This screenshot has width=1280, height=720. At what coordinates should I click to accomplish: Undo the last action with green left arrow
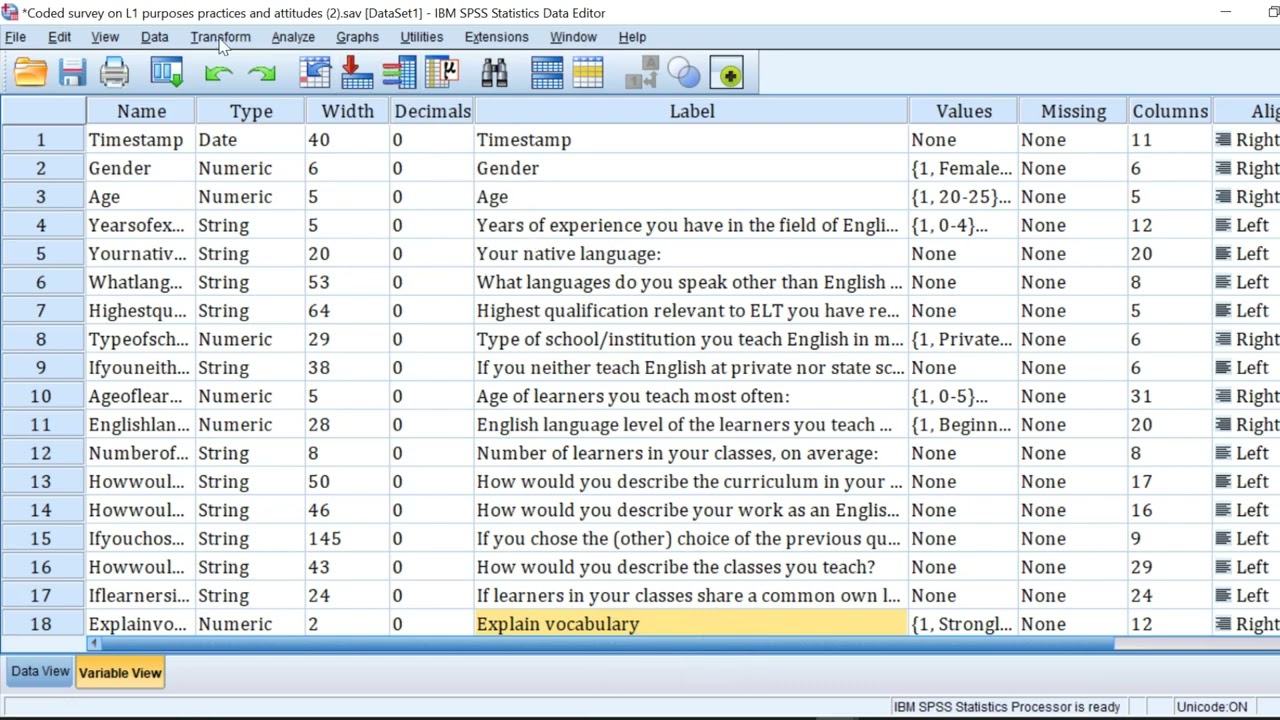[x=218, y=73]
